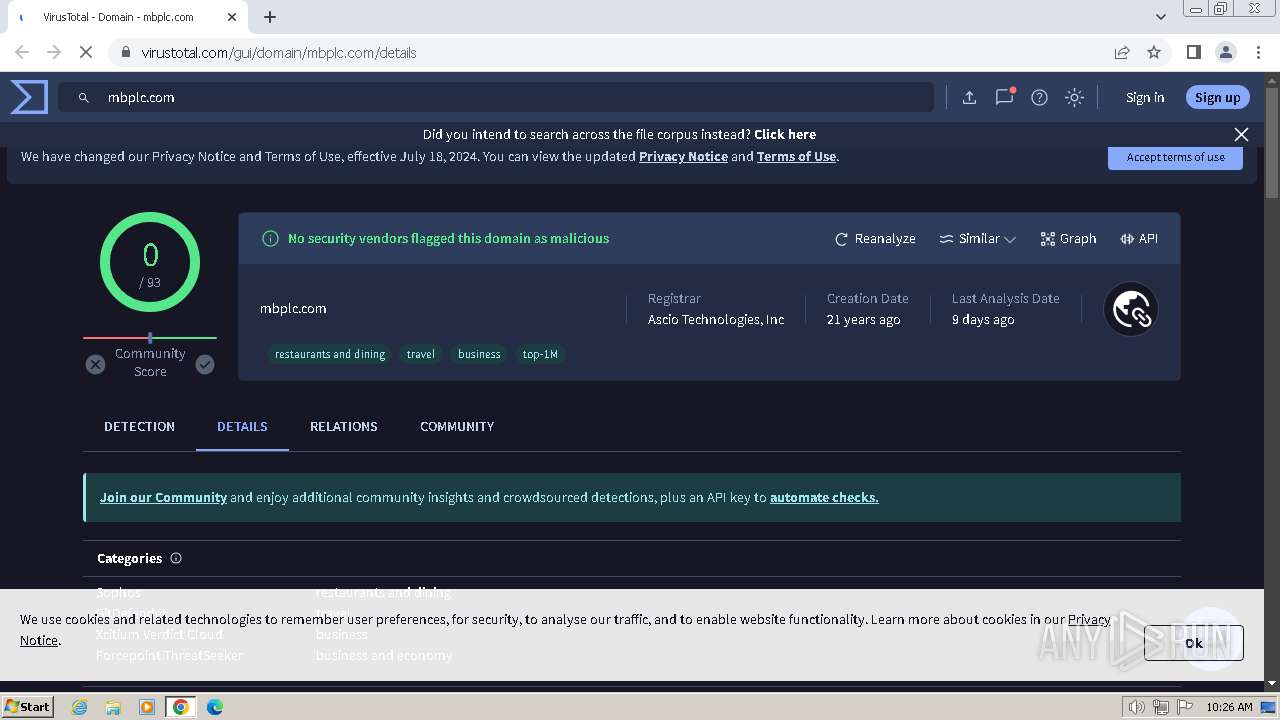Image resolution: width=1280 pixels, height=720 pixels.
Task: Click the browser share page icon
Action: tap(1122, 52)
